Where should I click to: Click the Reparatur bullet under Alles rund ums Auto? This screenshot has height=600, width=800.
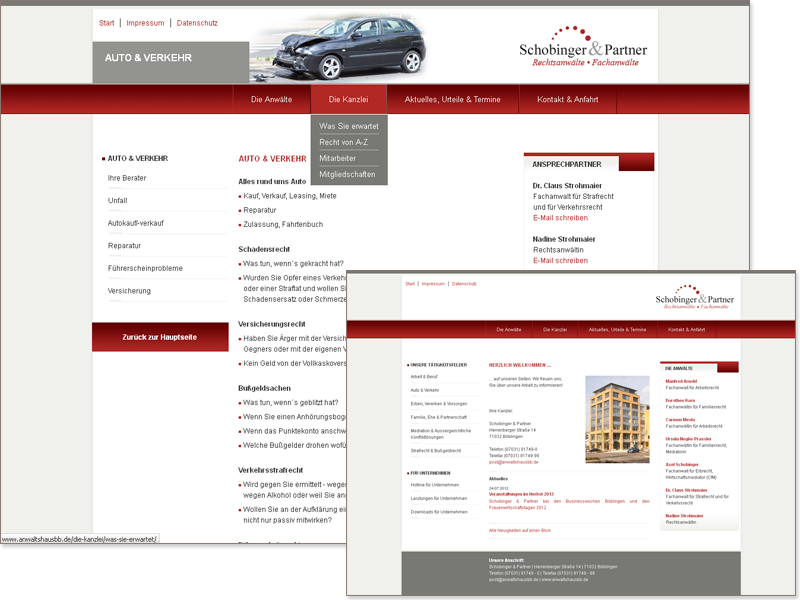[x=260, y=210]
